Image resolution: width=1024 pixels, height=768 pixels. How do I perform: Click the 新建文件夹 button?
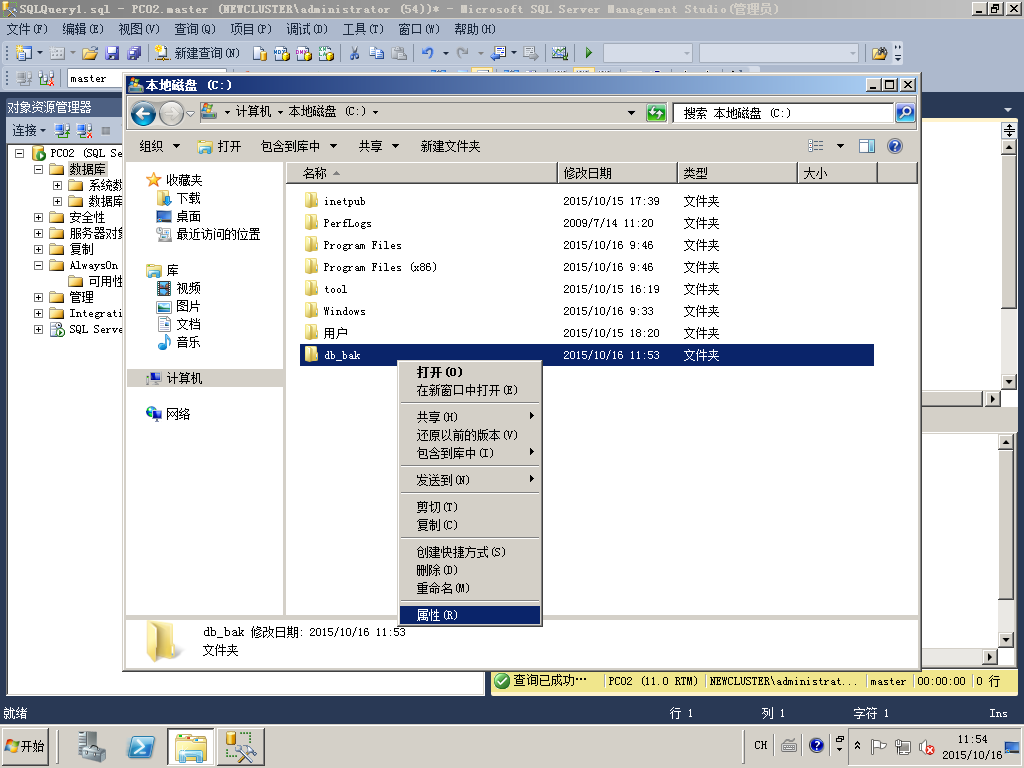pyautogui.click(x=450, y=146)
